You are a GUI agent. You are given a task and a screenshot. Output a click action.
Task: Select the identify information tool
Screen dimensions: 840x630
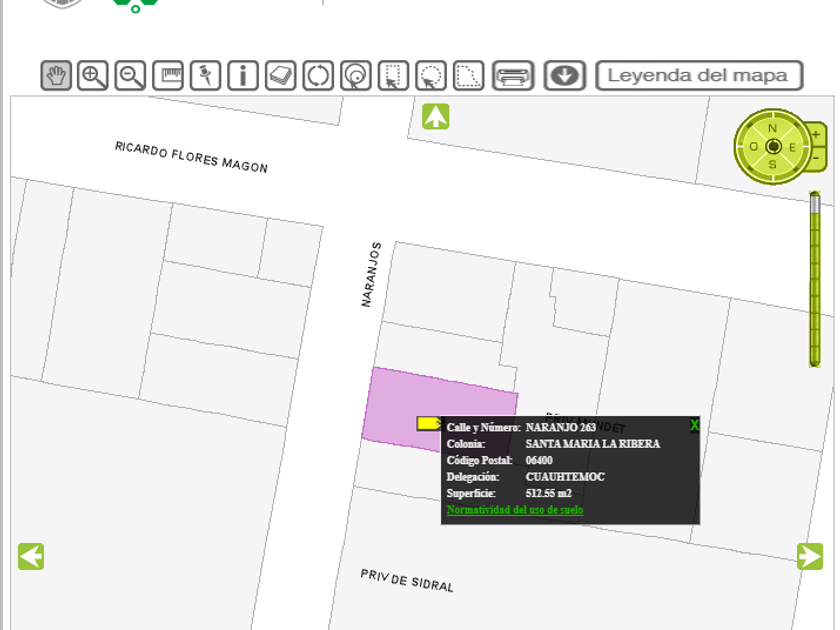pyautogui.click(x=242, y=76)
